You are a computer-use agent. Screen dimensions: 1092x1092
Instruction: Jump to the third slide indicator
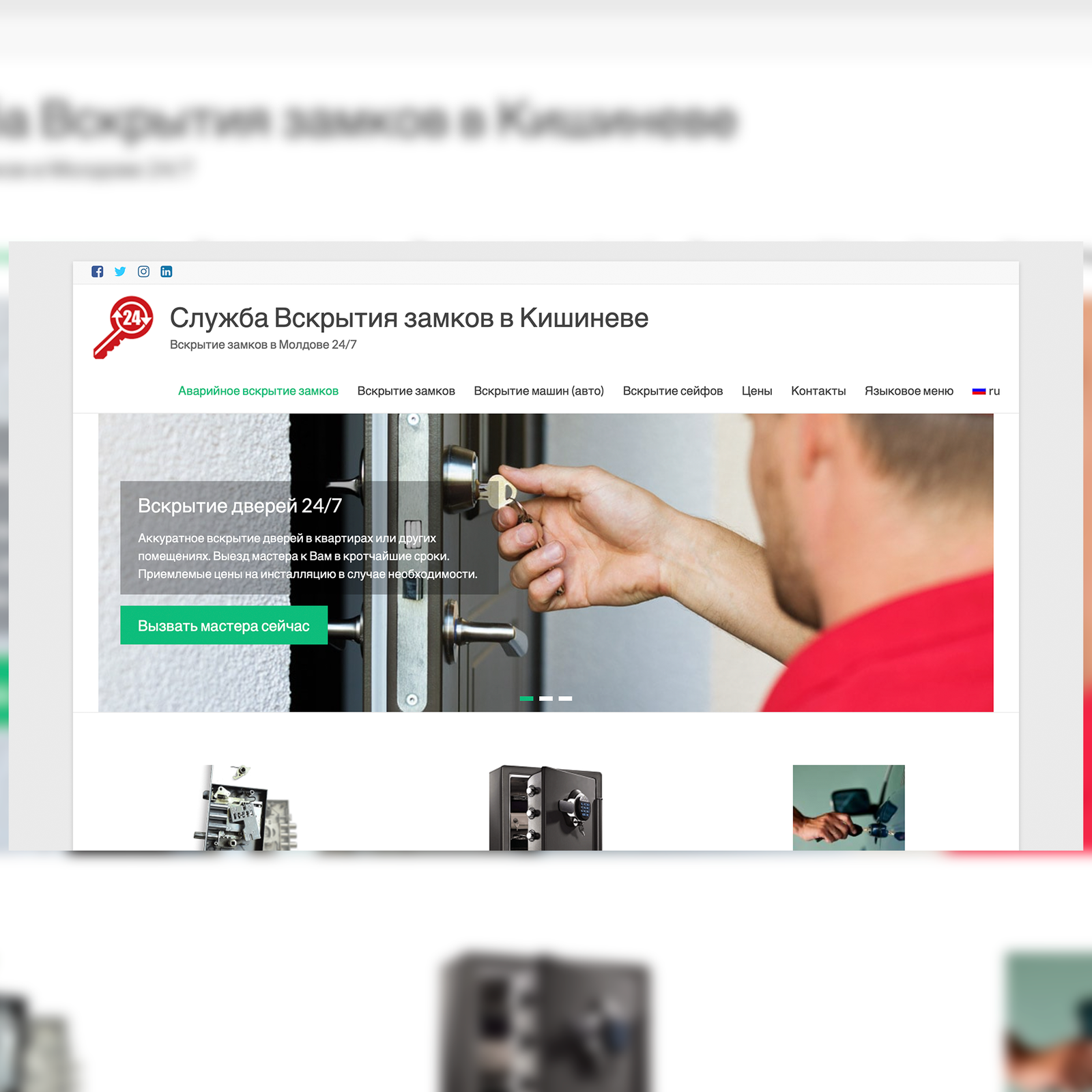tap(565, 698)
